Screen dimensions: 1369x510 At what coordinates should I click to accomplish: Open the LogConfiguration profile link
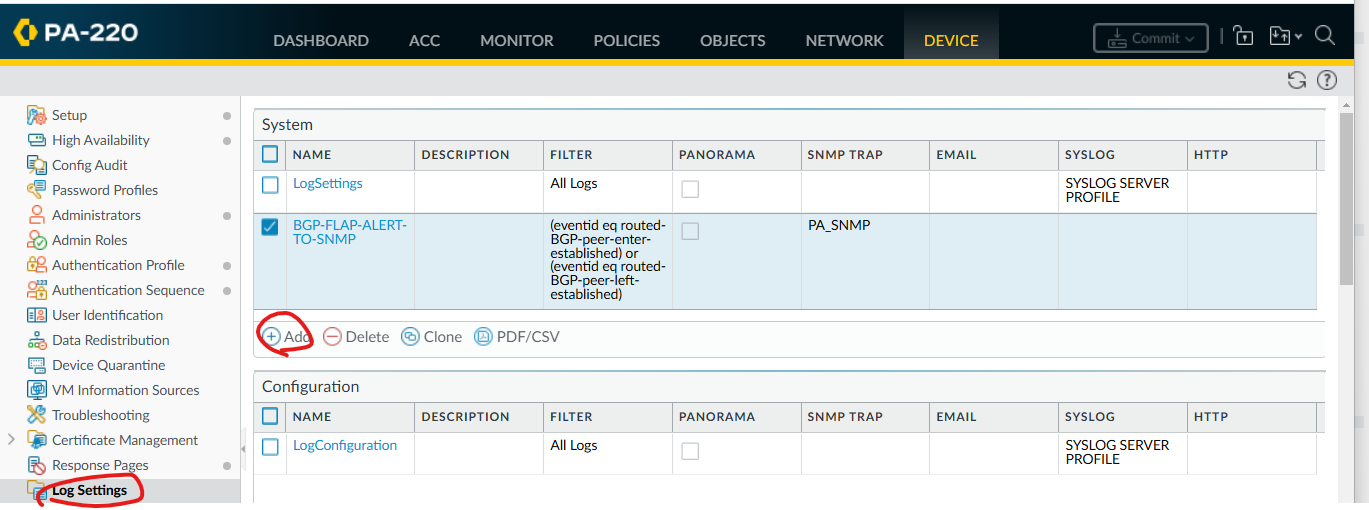pos(345,446)
